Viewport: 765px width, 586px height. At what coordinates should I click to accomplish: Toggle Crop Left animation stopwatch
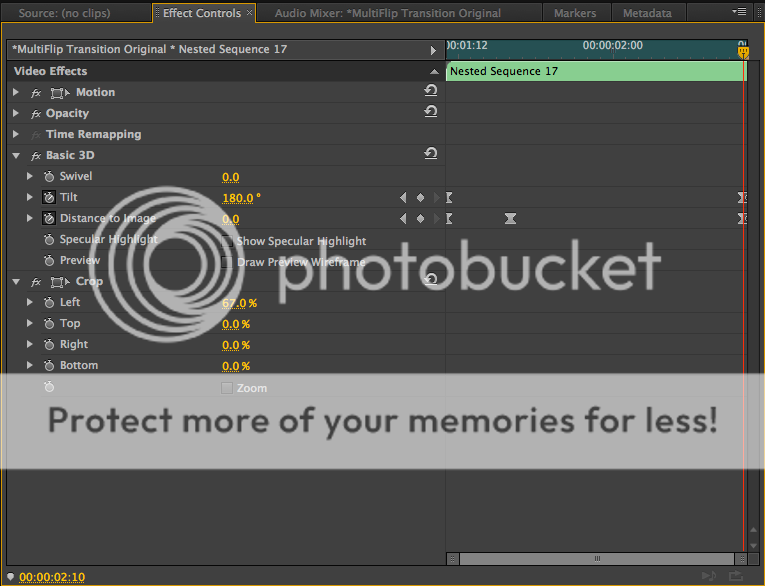coord(49,303)
